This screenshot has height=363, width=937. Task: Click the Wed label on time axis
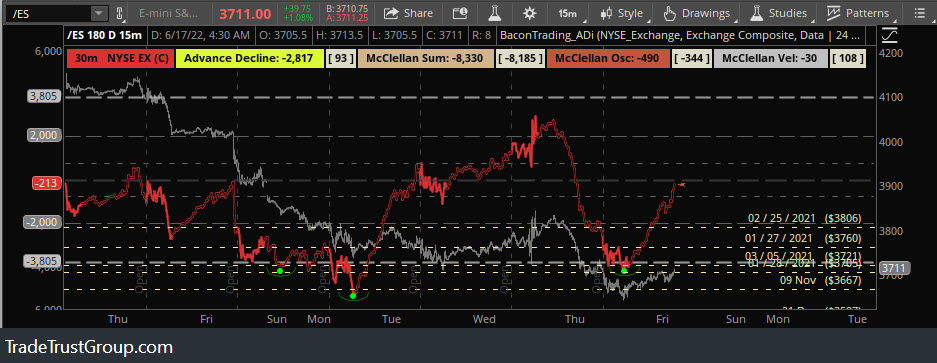[x=484, y=319]
